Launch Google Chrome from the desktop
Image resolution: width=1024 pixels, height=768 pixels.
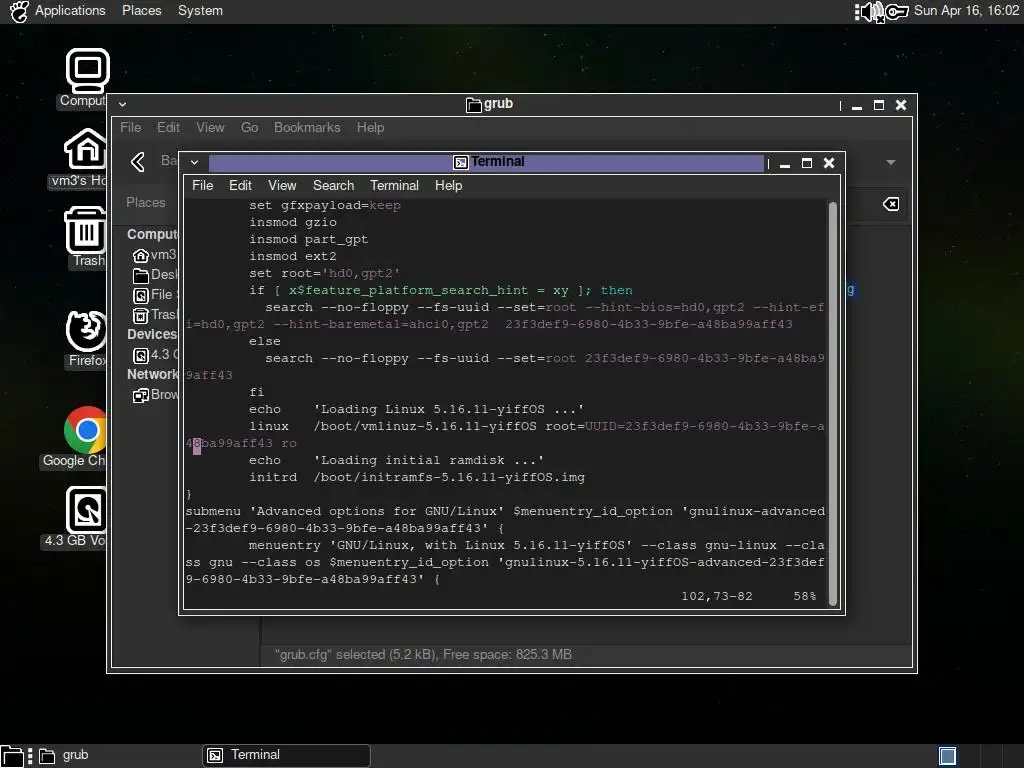click(x=86, y=430)
